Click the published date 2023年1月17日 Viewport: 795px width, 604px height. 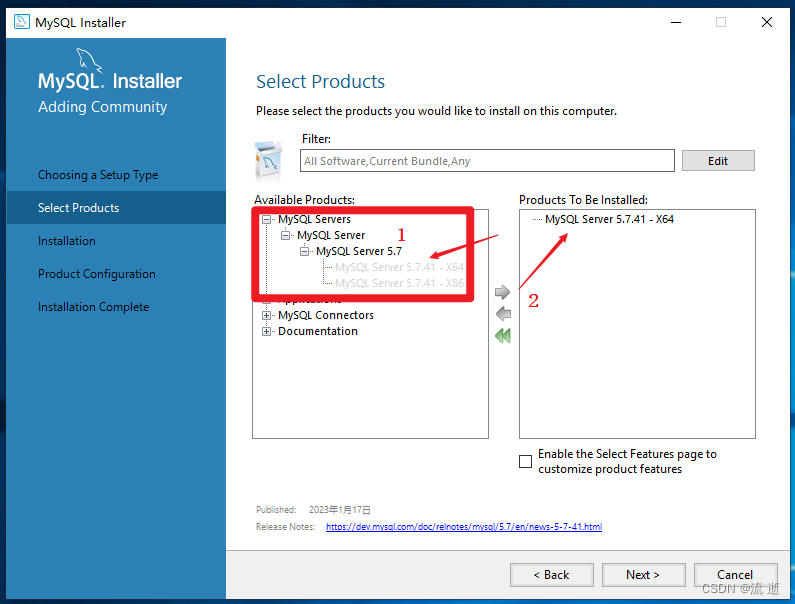(x=339, y=510)
